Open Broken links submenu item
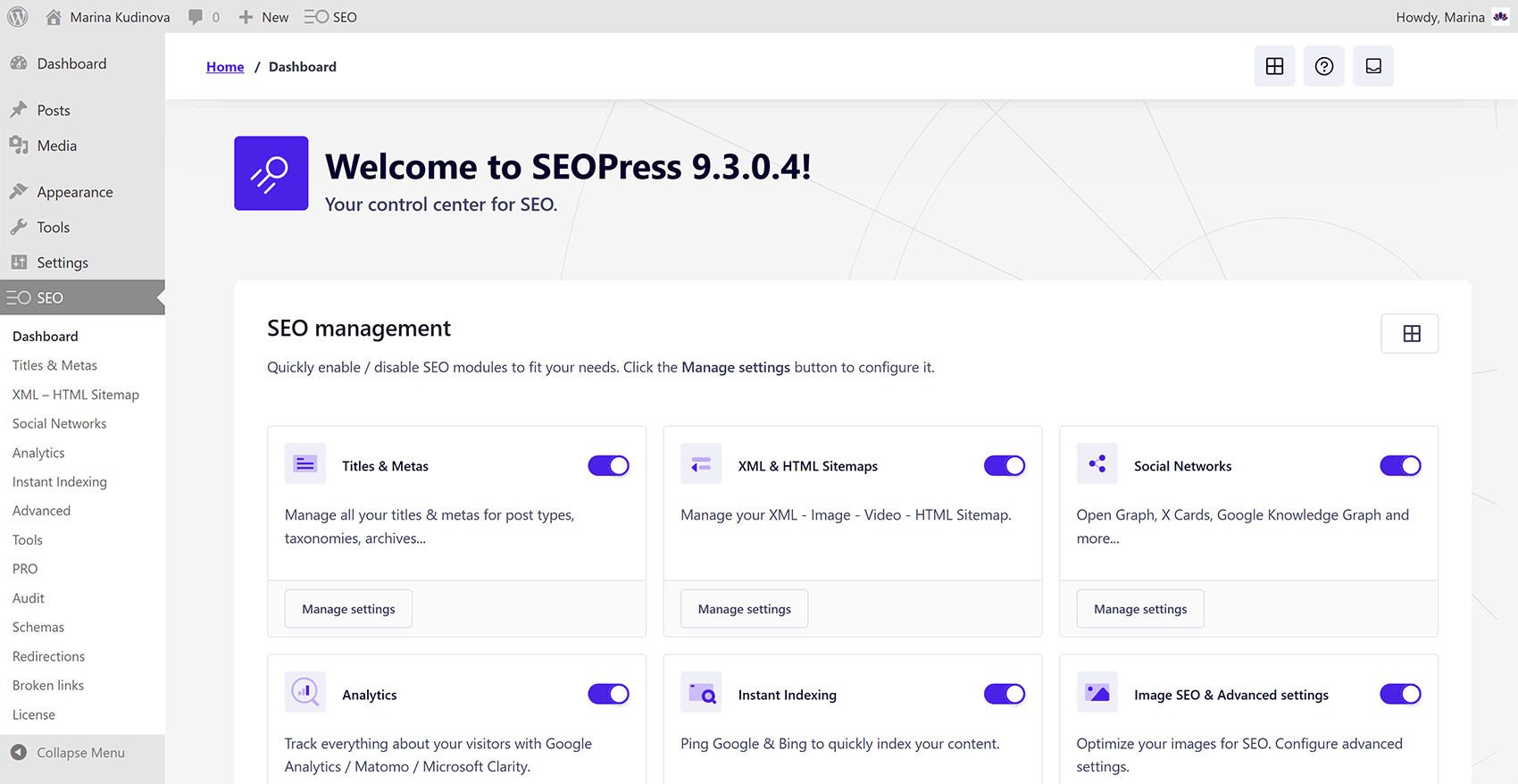This screenshot has width=1518, height=784. click(x=48, y=686)
